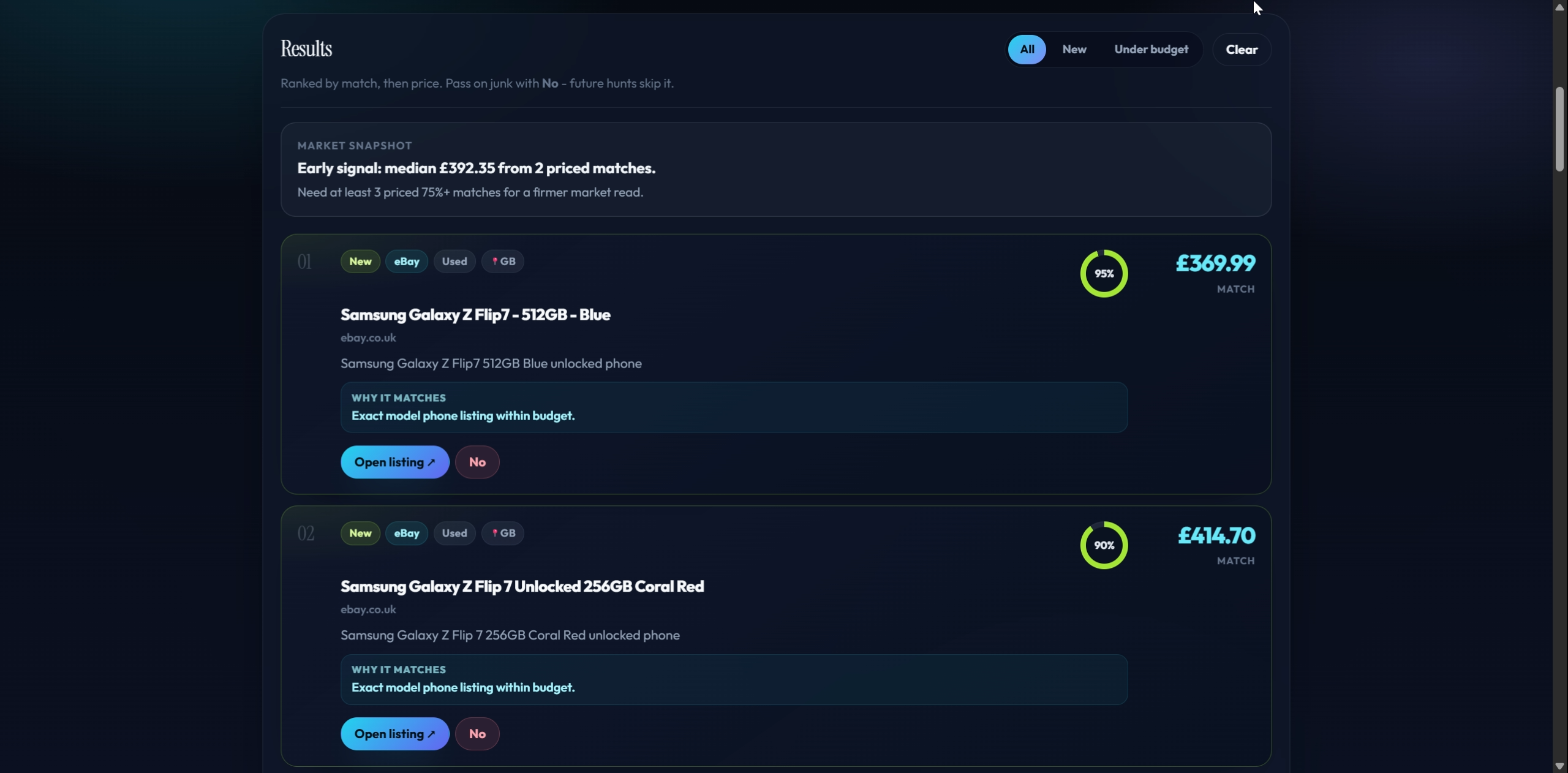The height and width of the screenshot is (773, 1568).
Task: Click the Why It Matches box on result 02
Action: coord(734,679)
